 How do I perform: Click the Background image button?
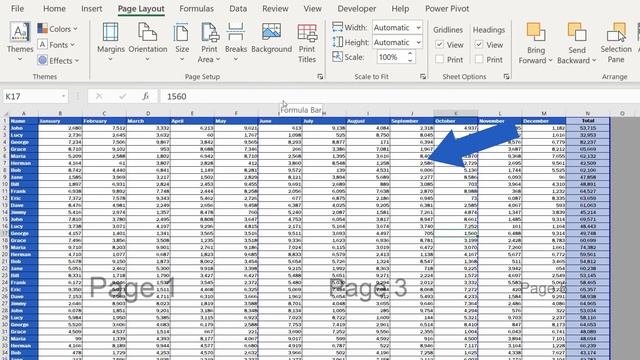tap(271, 39)
